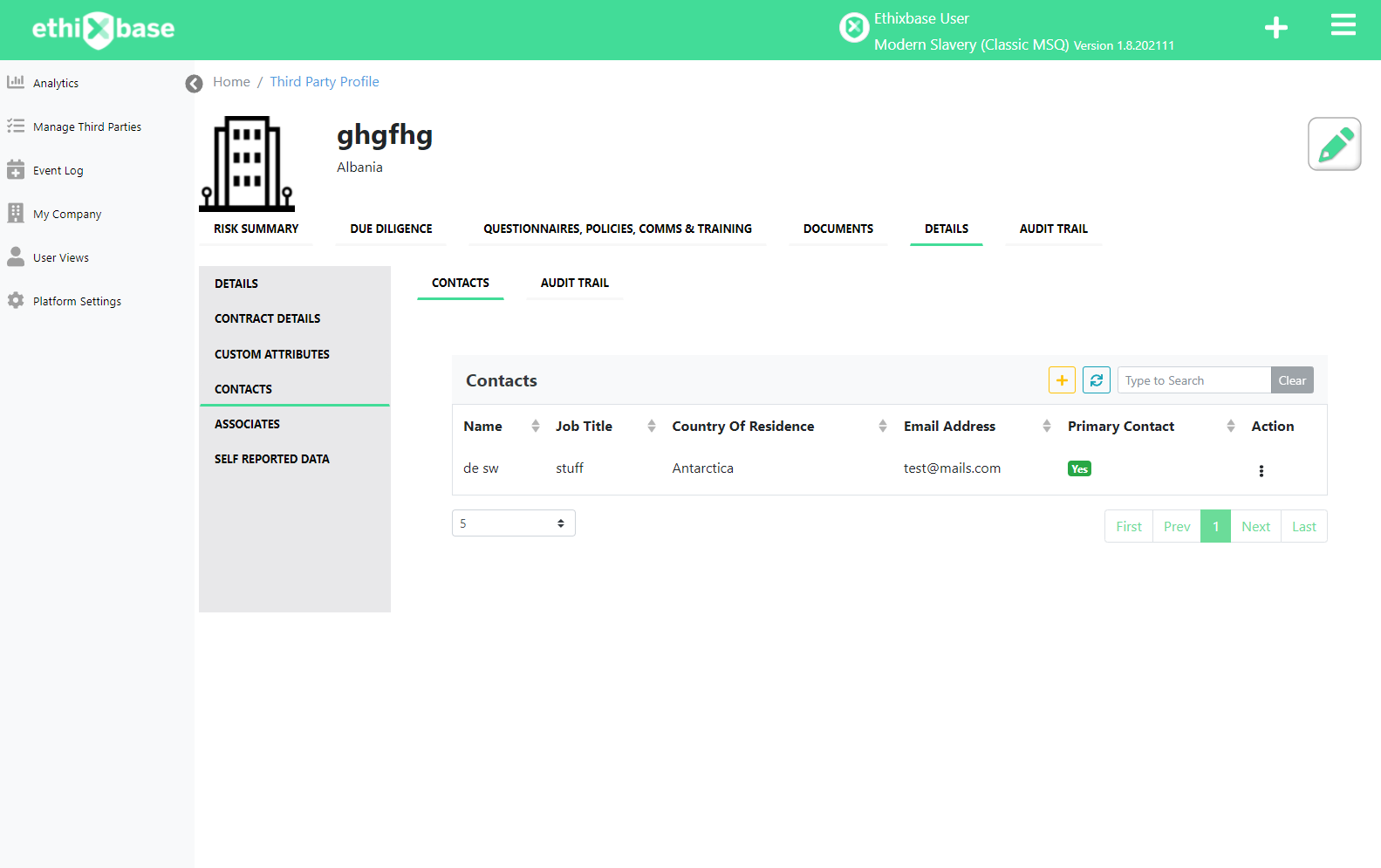
Task: Go to the Last page
Action: click(1304, 526)
